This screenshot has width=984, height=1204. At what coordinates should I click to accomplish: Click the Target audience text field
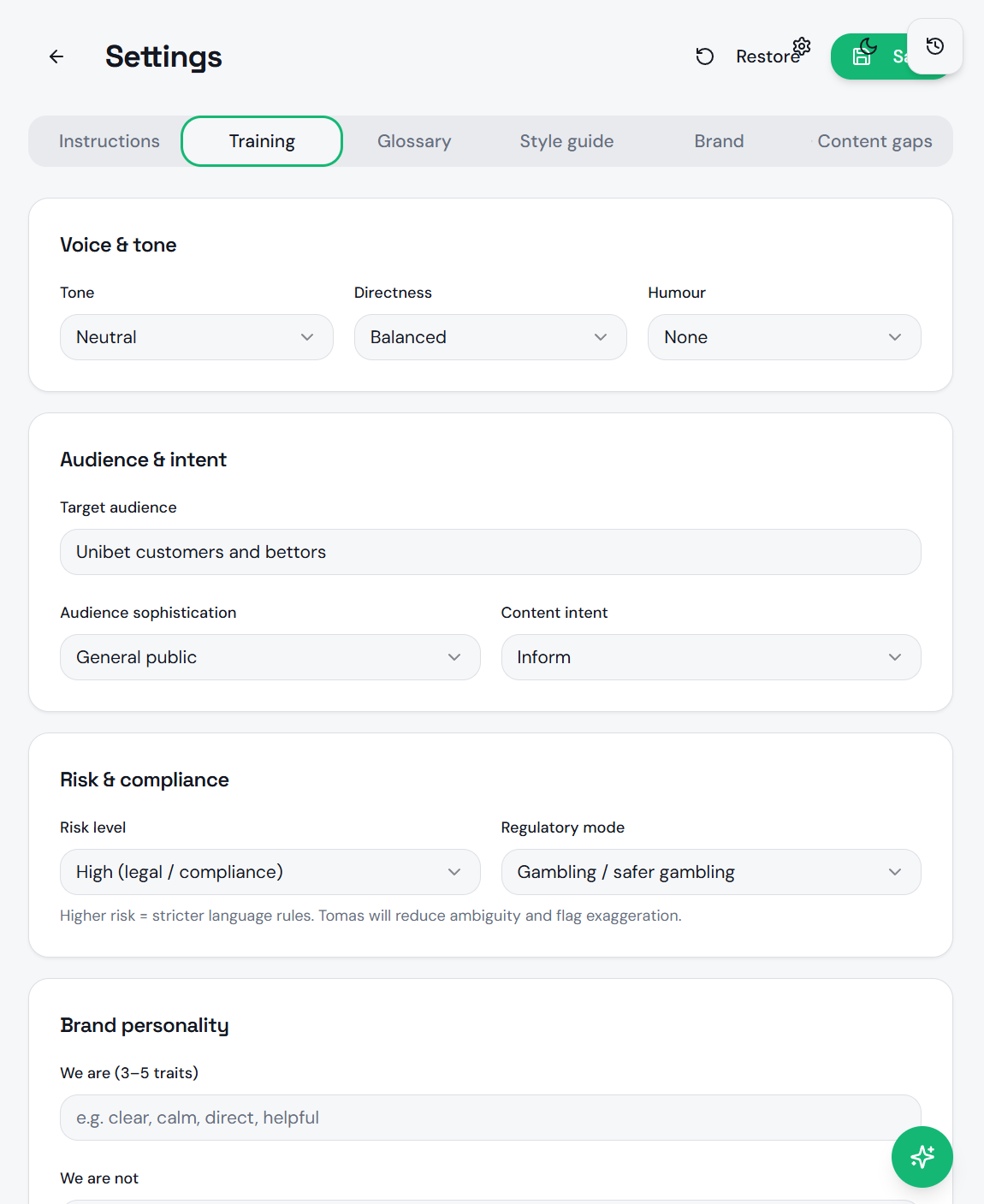tap(489, 552)
